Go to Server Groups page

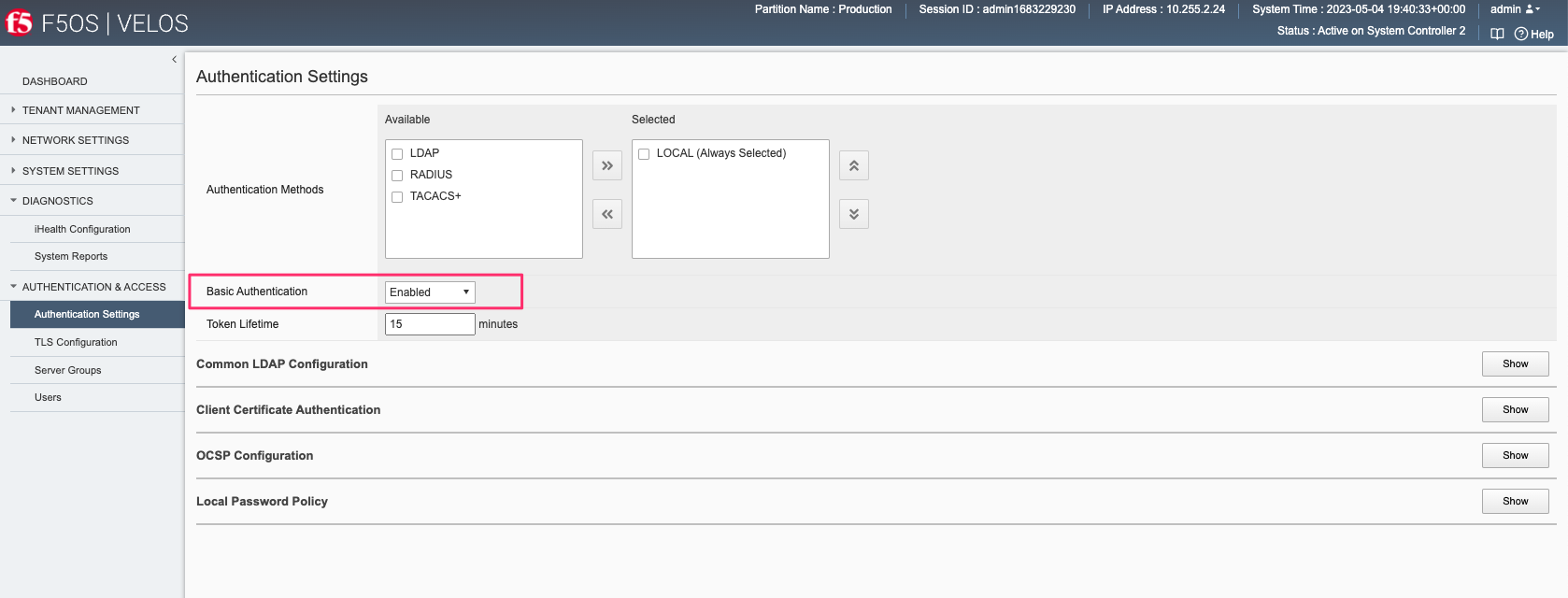coord(67,370)
